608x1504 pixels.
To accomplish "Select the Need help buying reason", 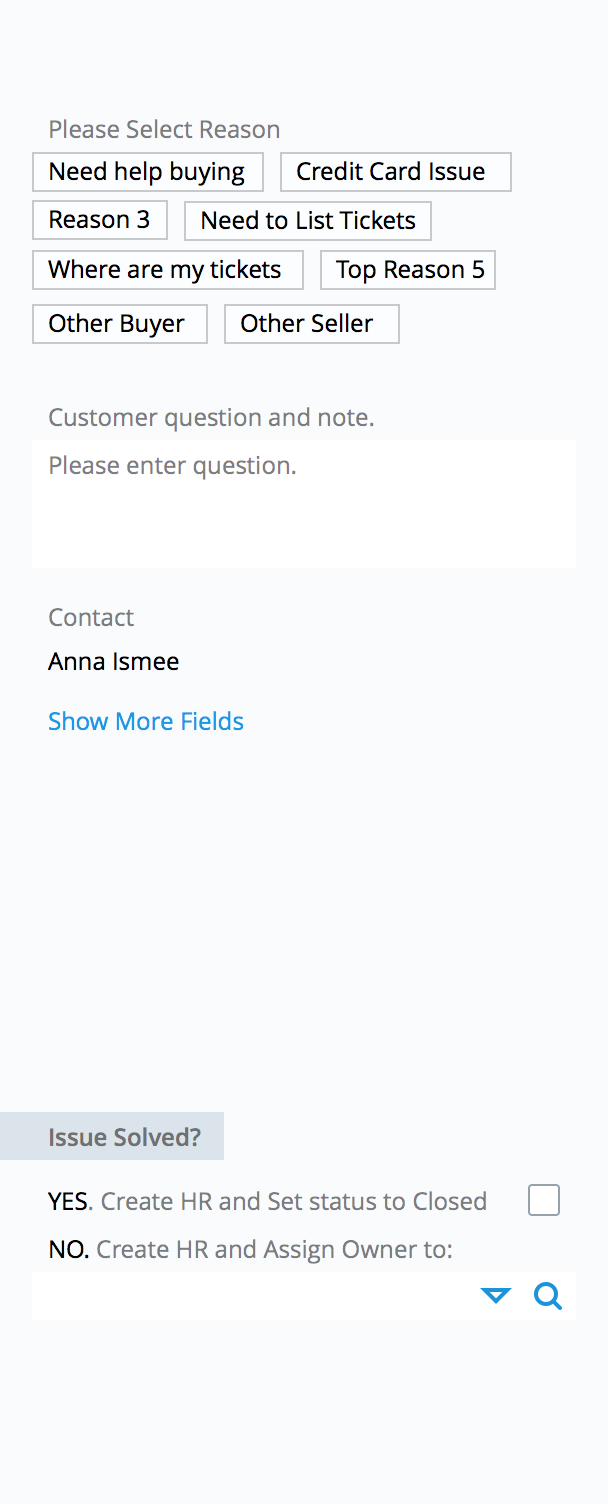I will [x=148, y=172].
